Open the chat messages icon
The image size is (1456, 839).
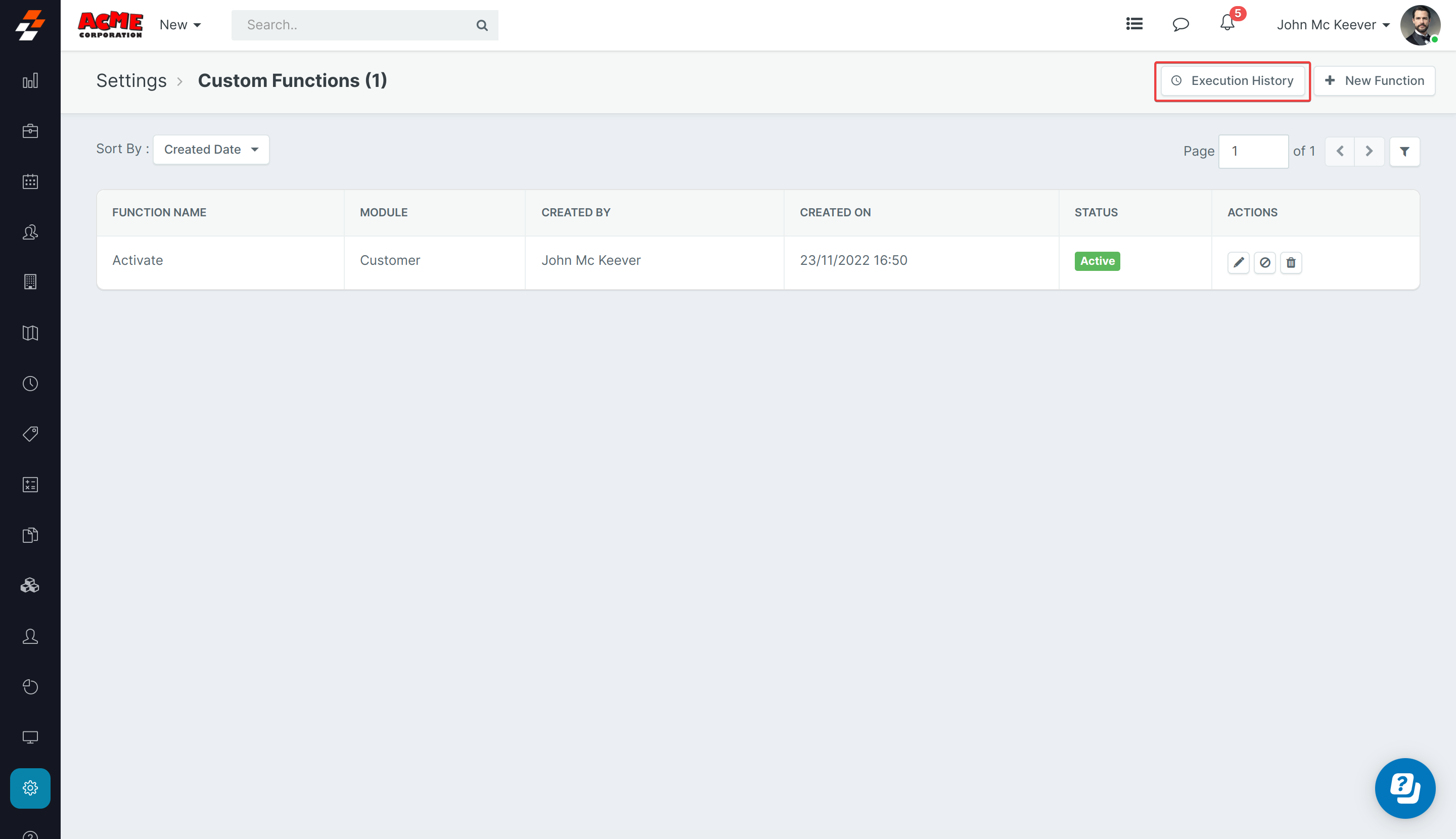[x=1180, y=24]
